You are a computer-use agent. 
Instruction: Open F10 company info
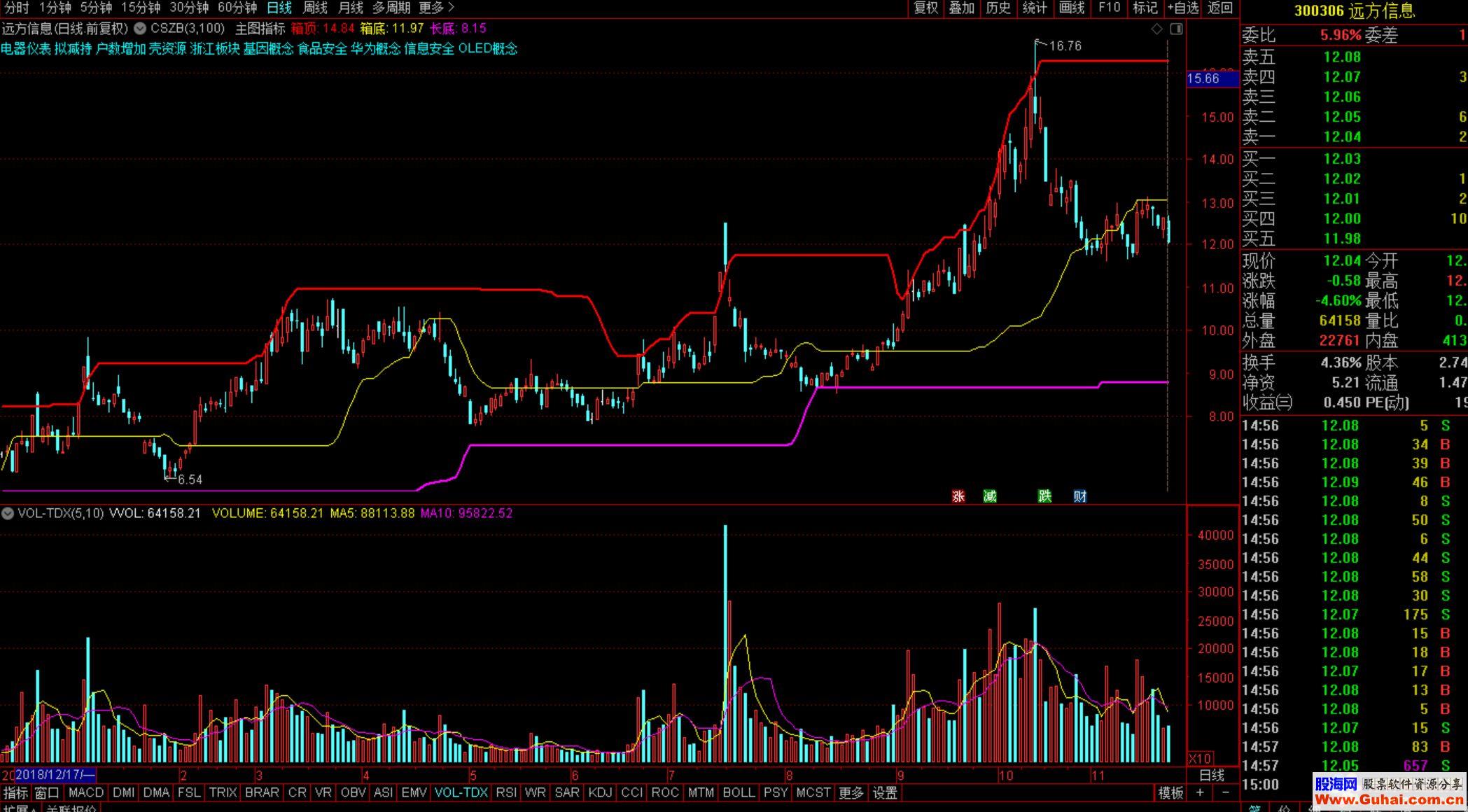click(x=1109, y=8)
